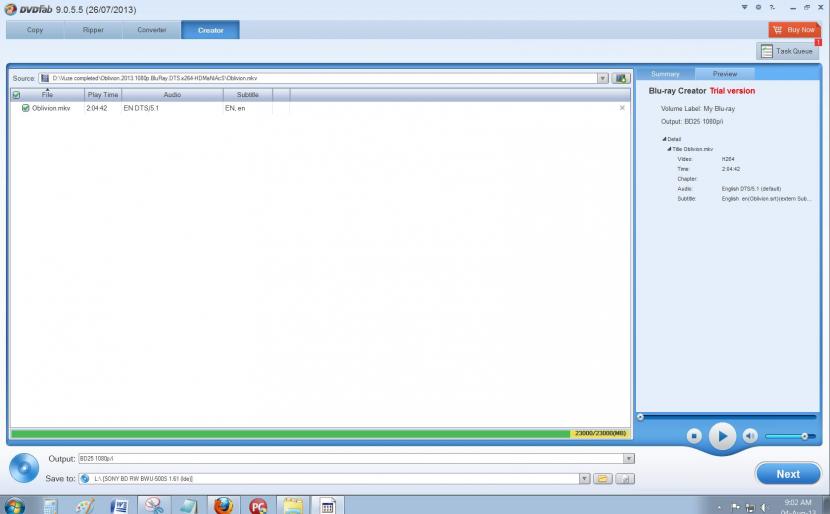Open the title bar dropdown menu arrow icon
This screenshot has width=830, height=514.
pyautogui.click(x=744, y=7)
